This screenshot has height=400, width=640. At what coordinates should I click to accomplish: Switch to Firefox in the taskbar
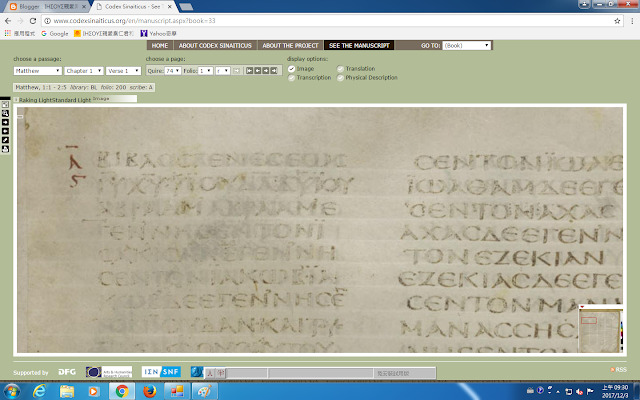[x=150, y=391]
